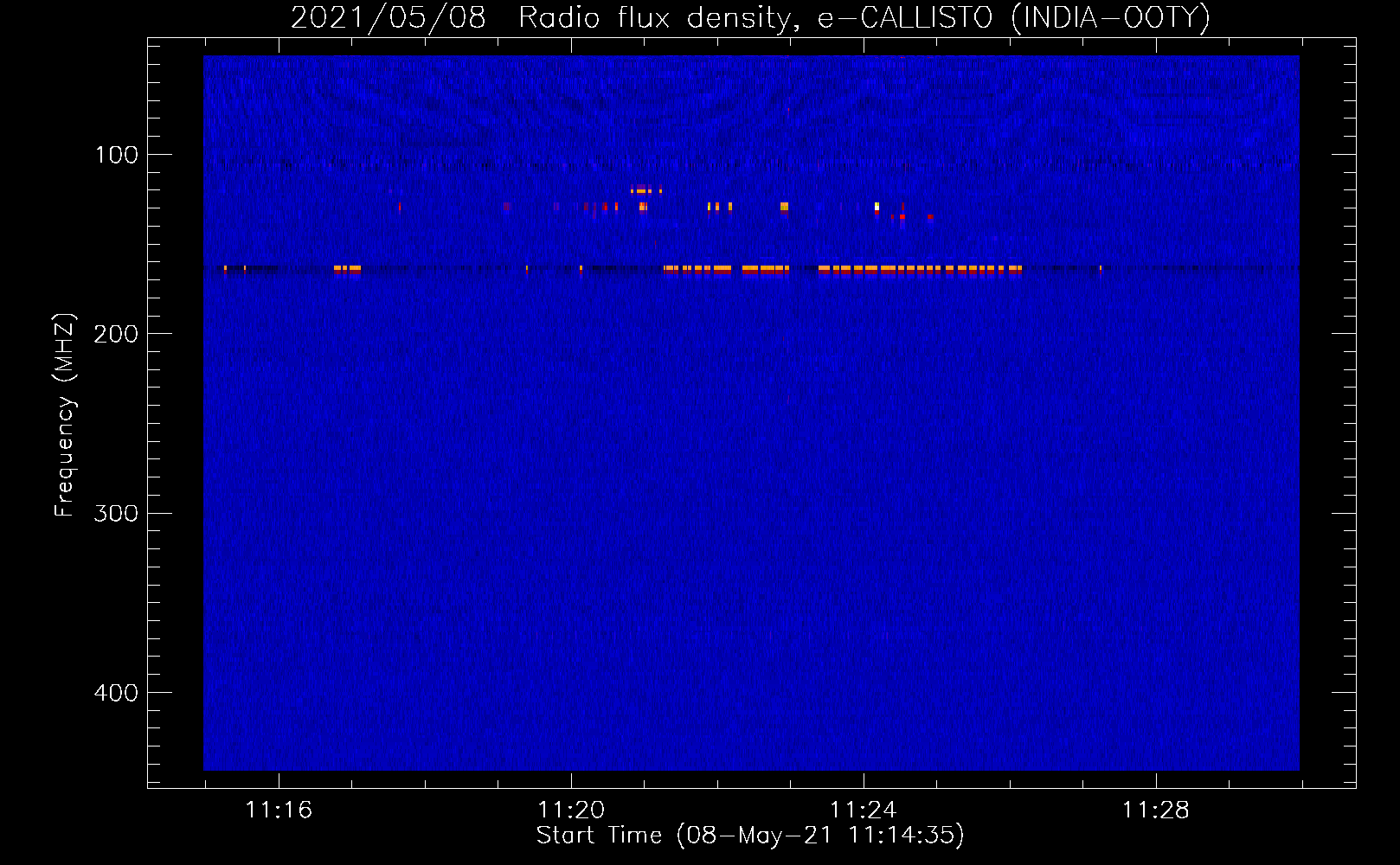Click the 11:24 time tick label

[864, 810]
